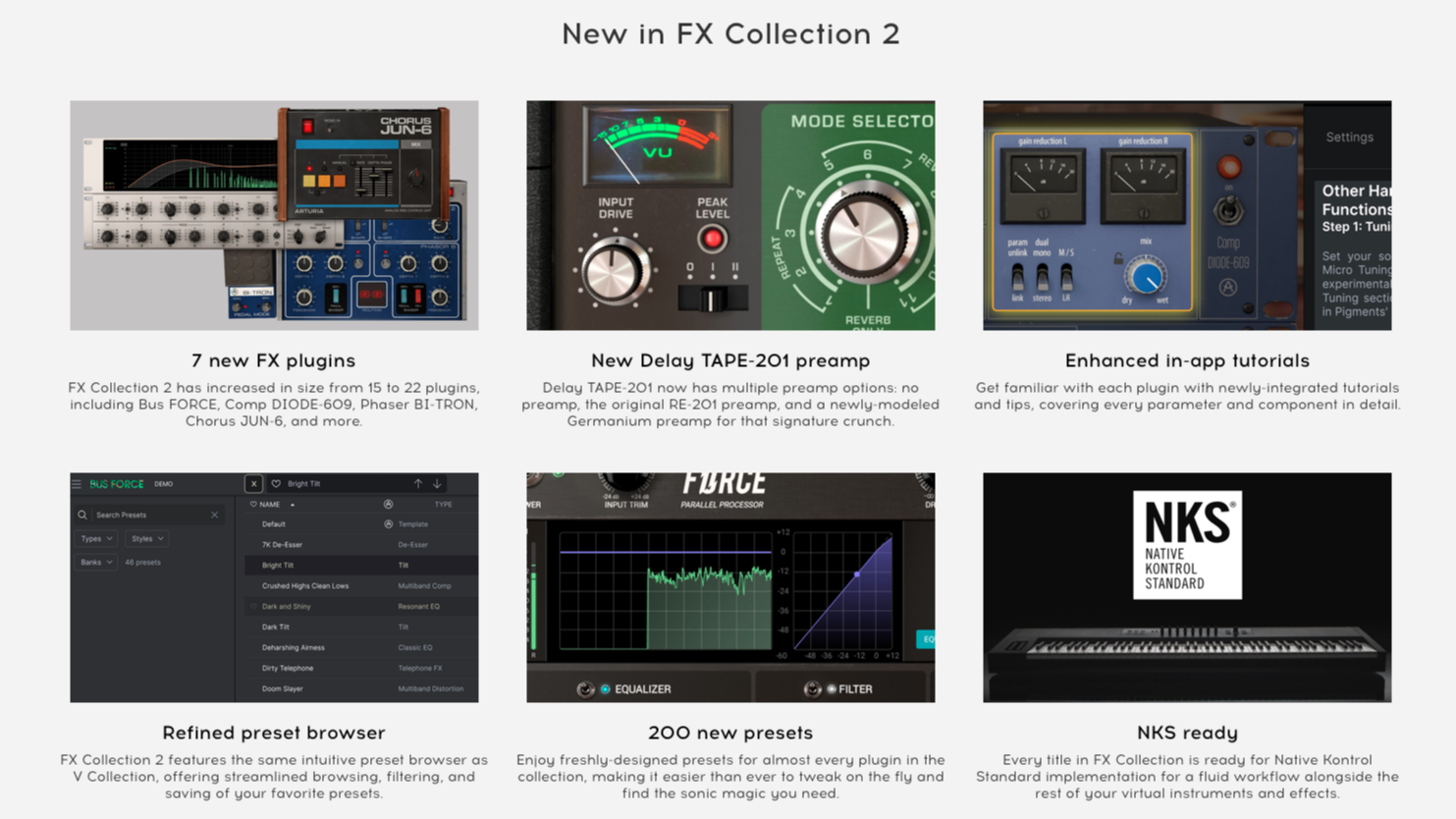Click the heart icon beside the NAME column header
1456x819 pixels.
click(253, 505)
